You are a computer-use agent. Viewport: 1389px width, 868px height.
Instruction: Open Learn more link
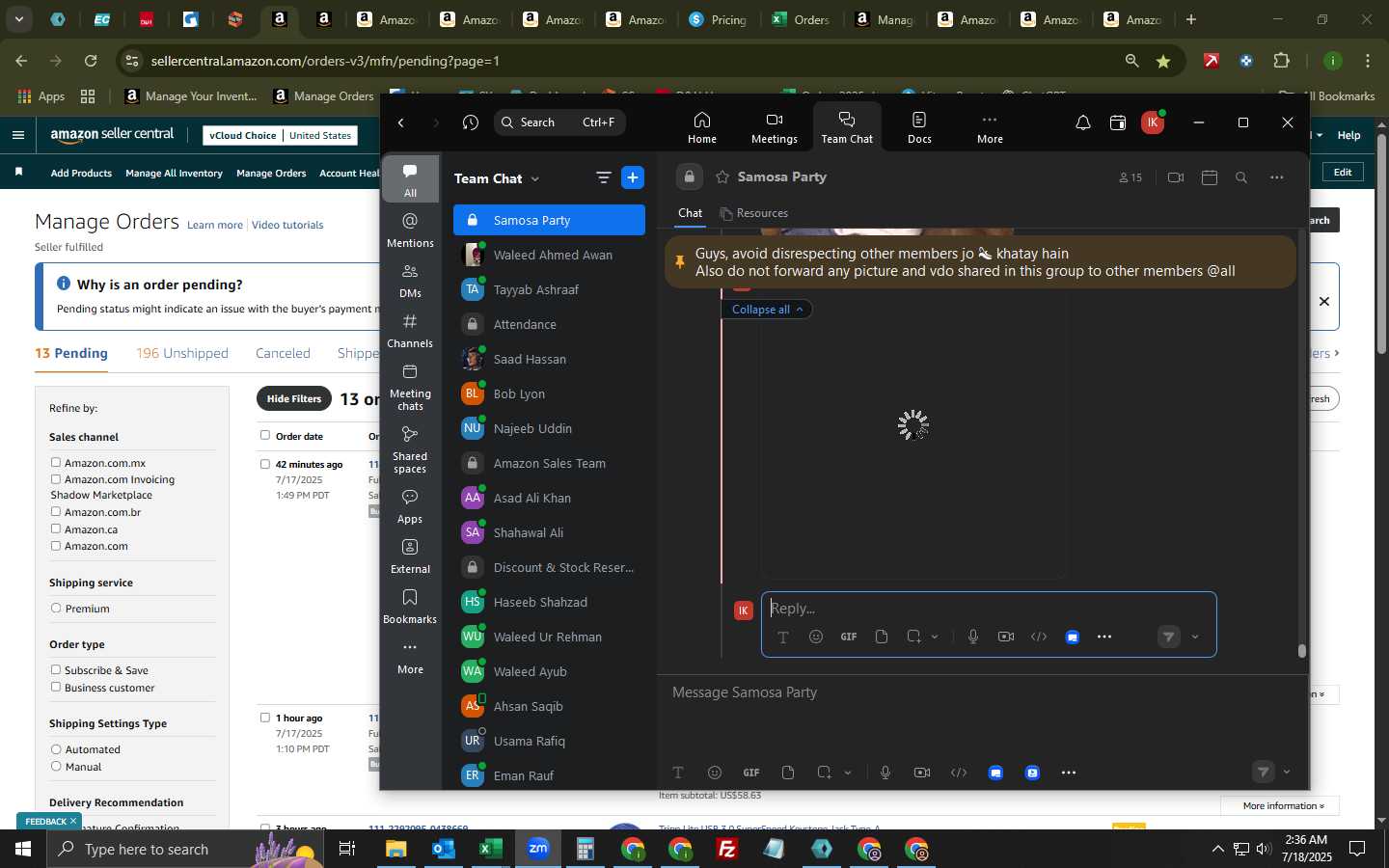[x=215, y=225]
